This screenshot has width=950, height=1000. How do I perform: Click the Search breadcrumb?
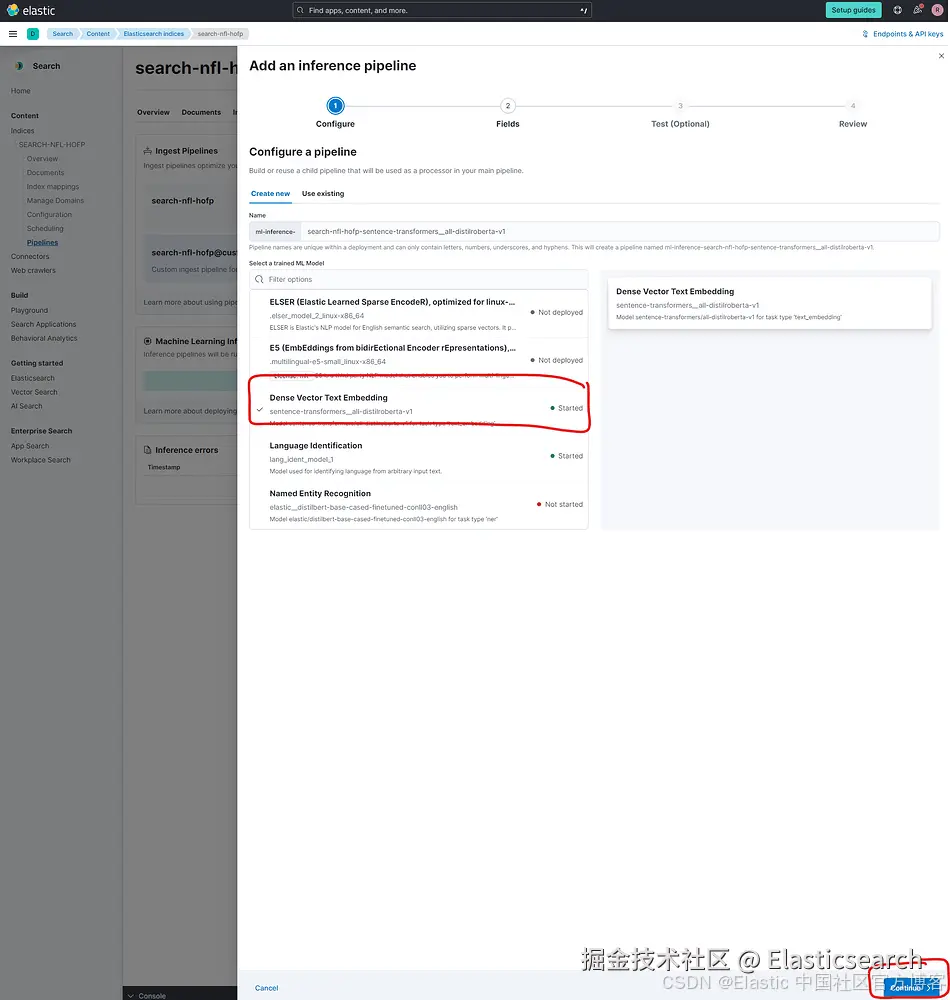point(62,34)
